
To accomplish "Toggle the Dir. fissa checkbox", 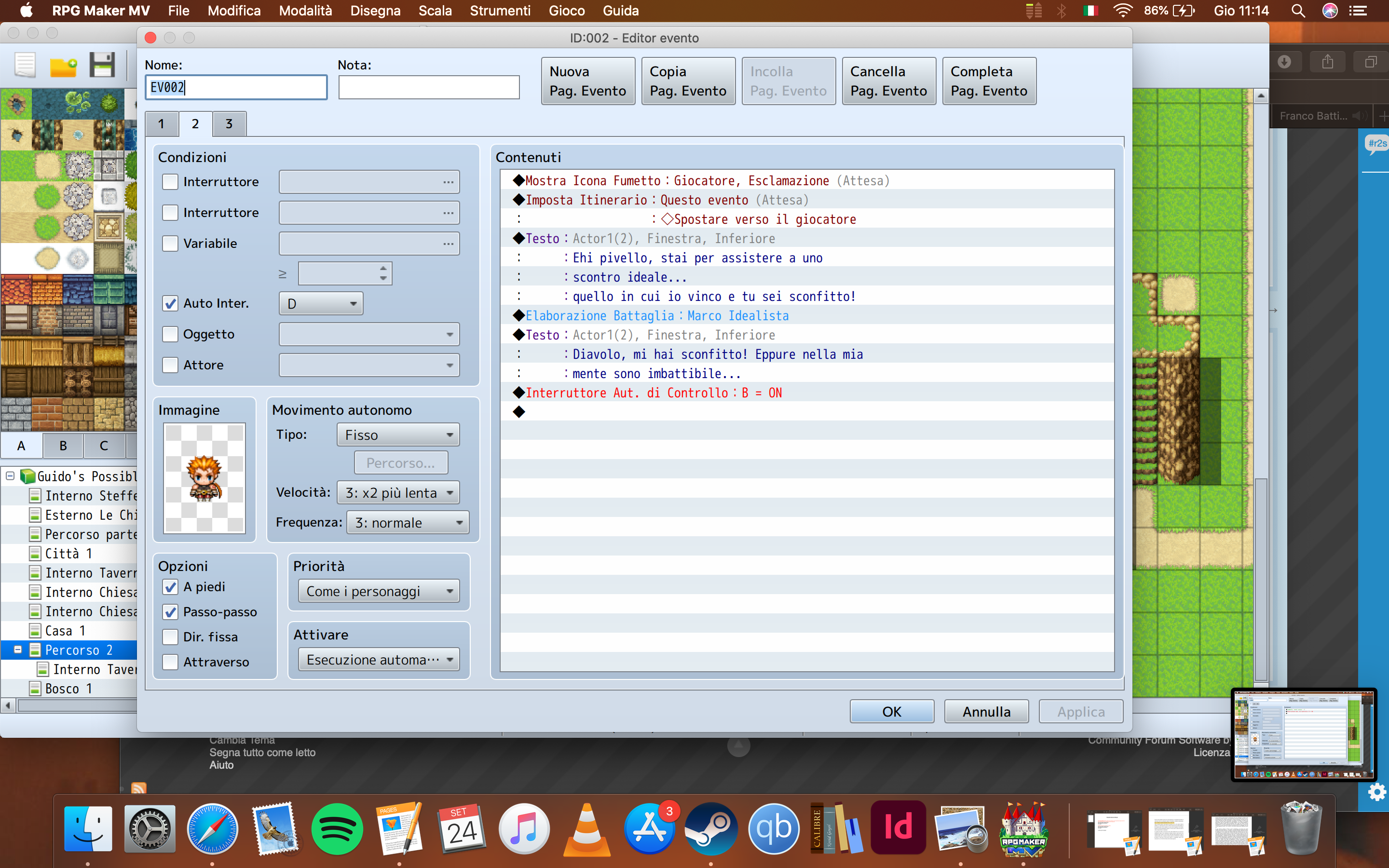I will click(170, 637).
